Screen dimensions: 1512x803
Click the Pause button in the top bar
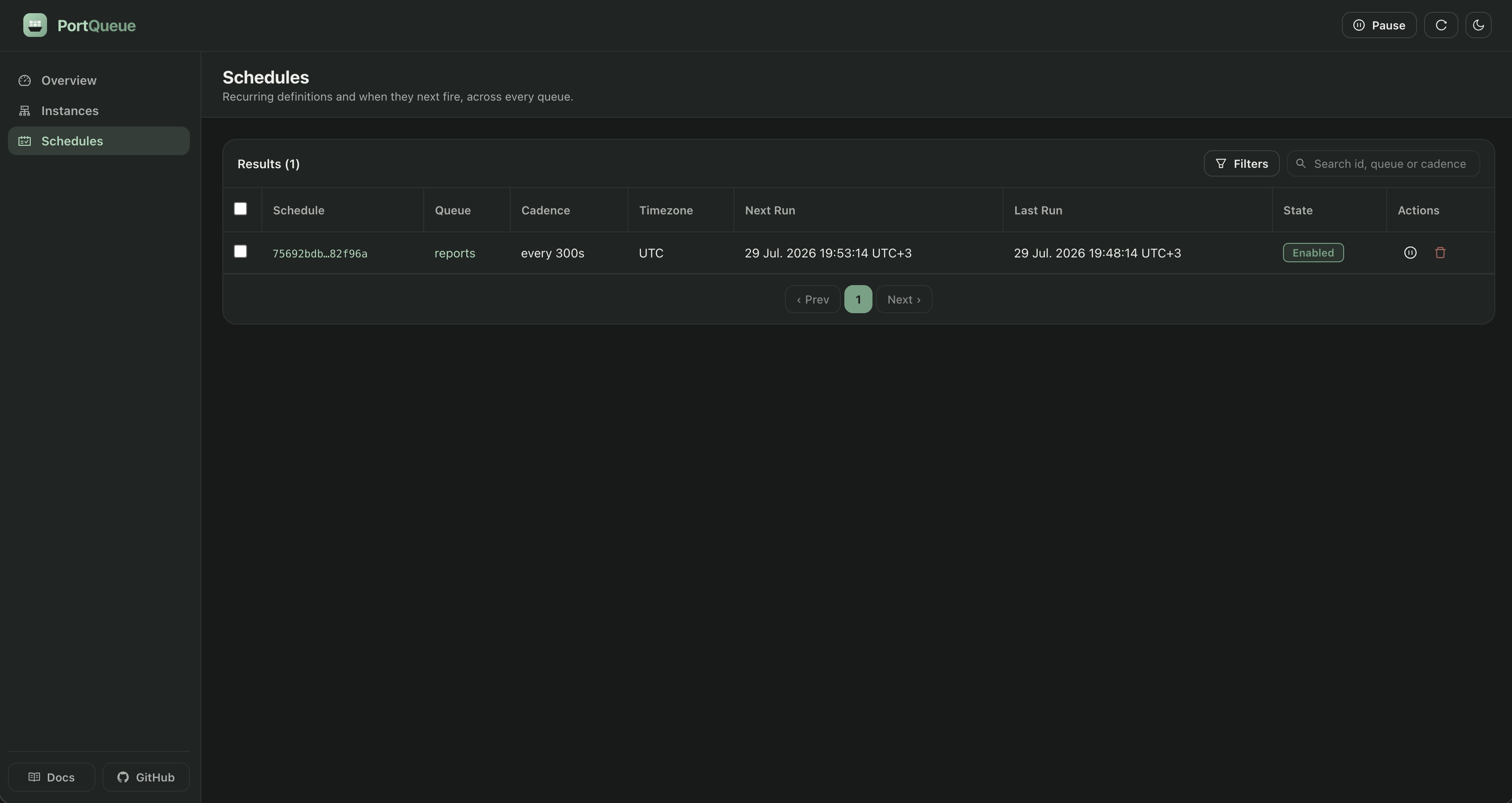1379,25
